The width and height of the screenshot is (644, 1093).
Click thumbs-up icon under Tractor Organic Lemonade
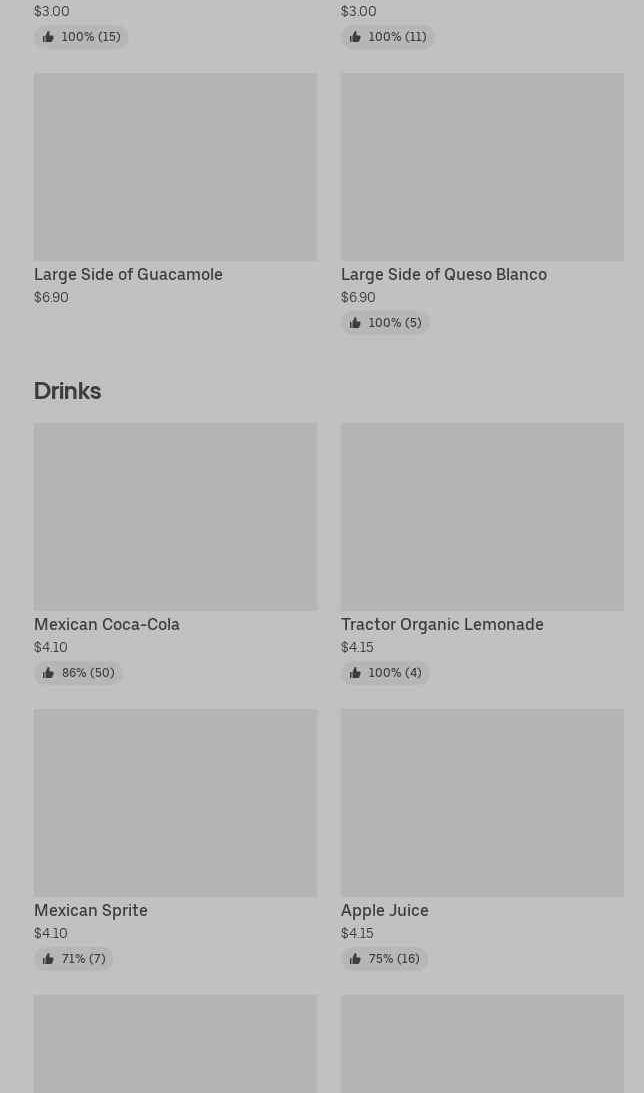355,673
